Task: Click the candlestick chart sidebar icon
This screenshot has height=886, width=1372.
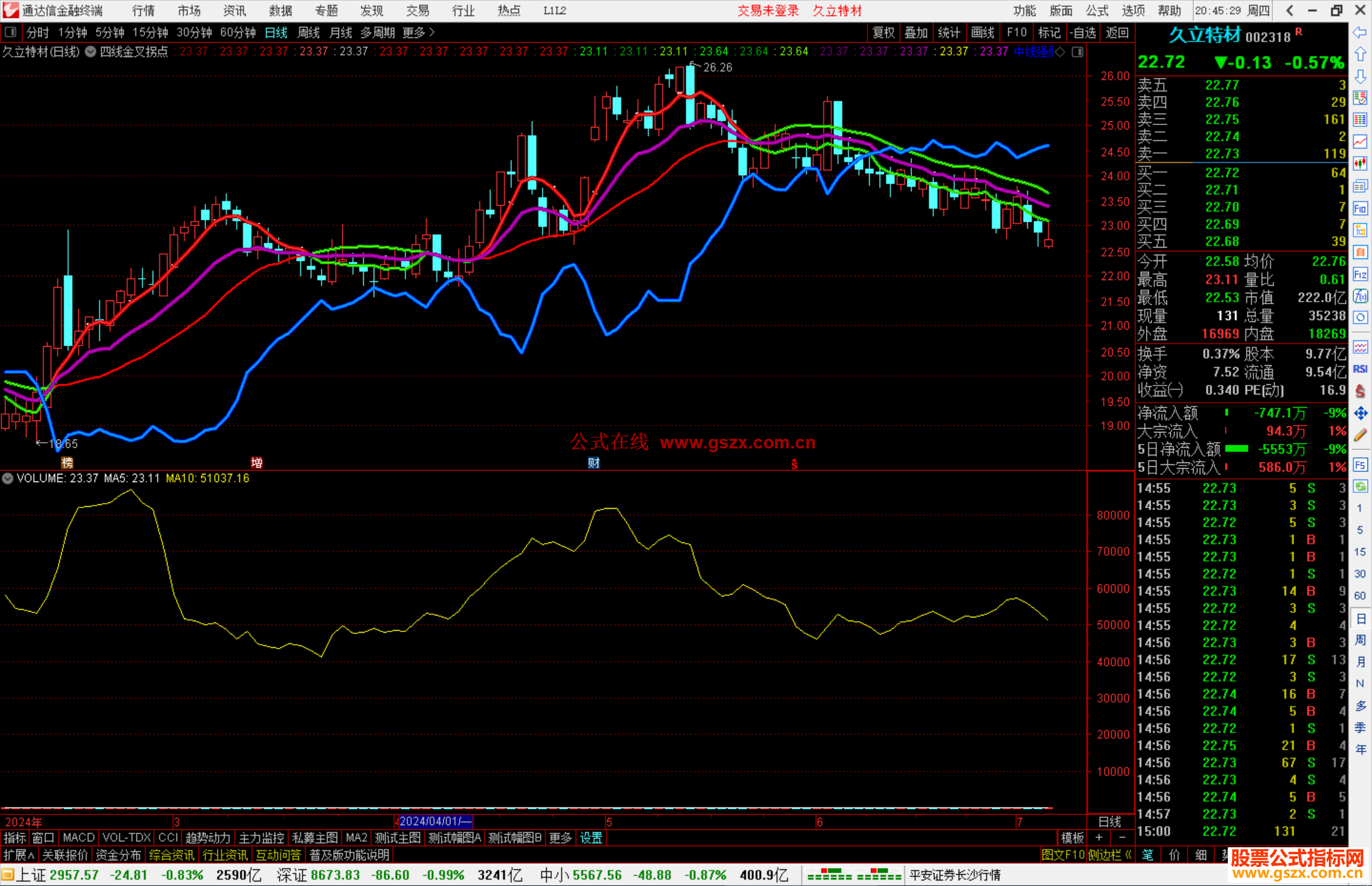Action: pos(1360,163)
